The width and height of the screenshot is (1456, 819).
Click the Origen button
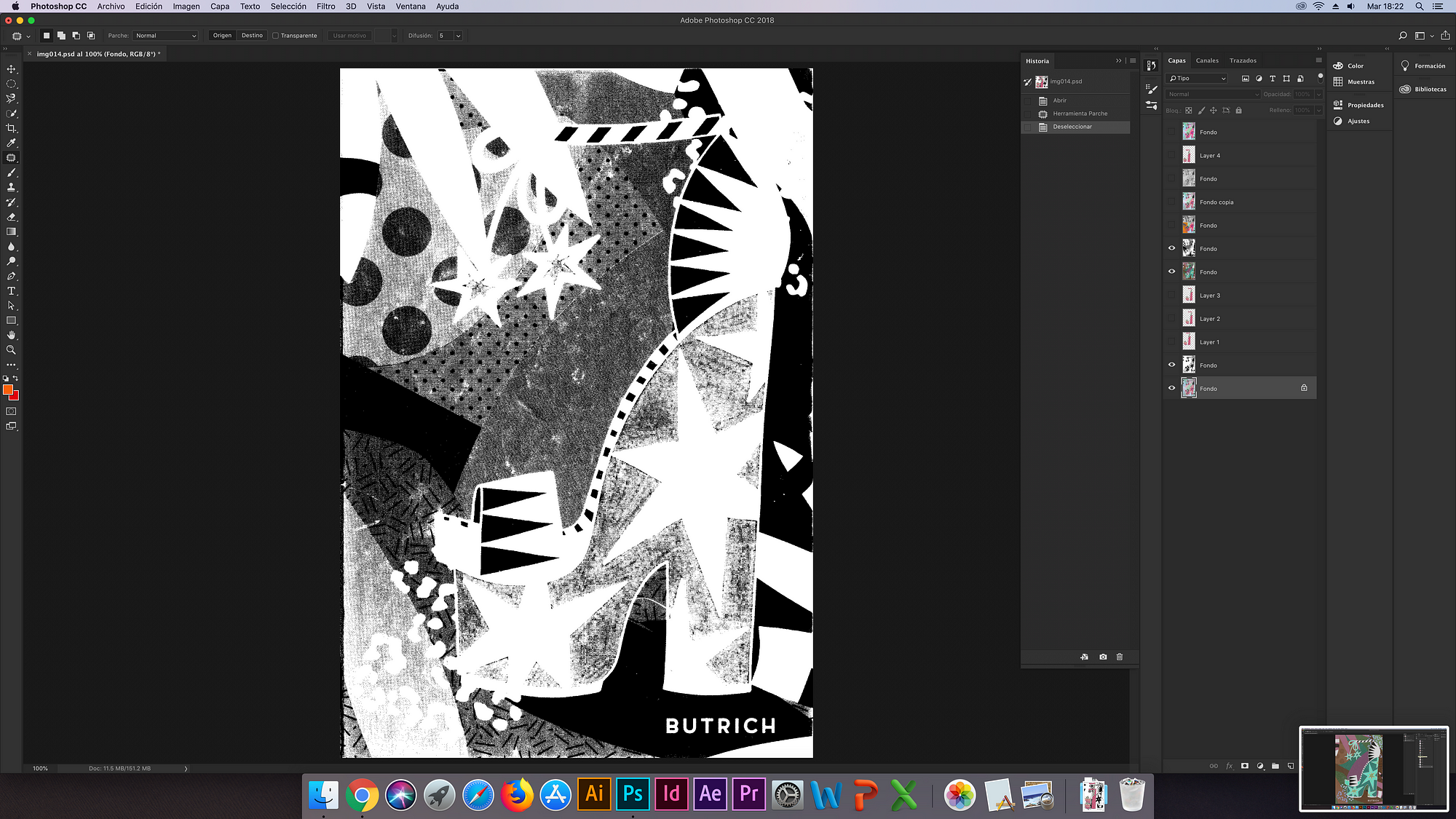pyautogui.click(x=223, y=36)
